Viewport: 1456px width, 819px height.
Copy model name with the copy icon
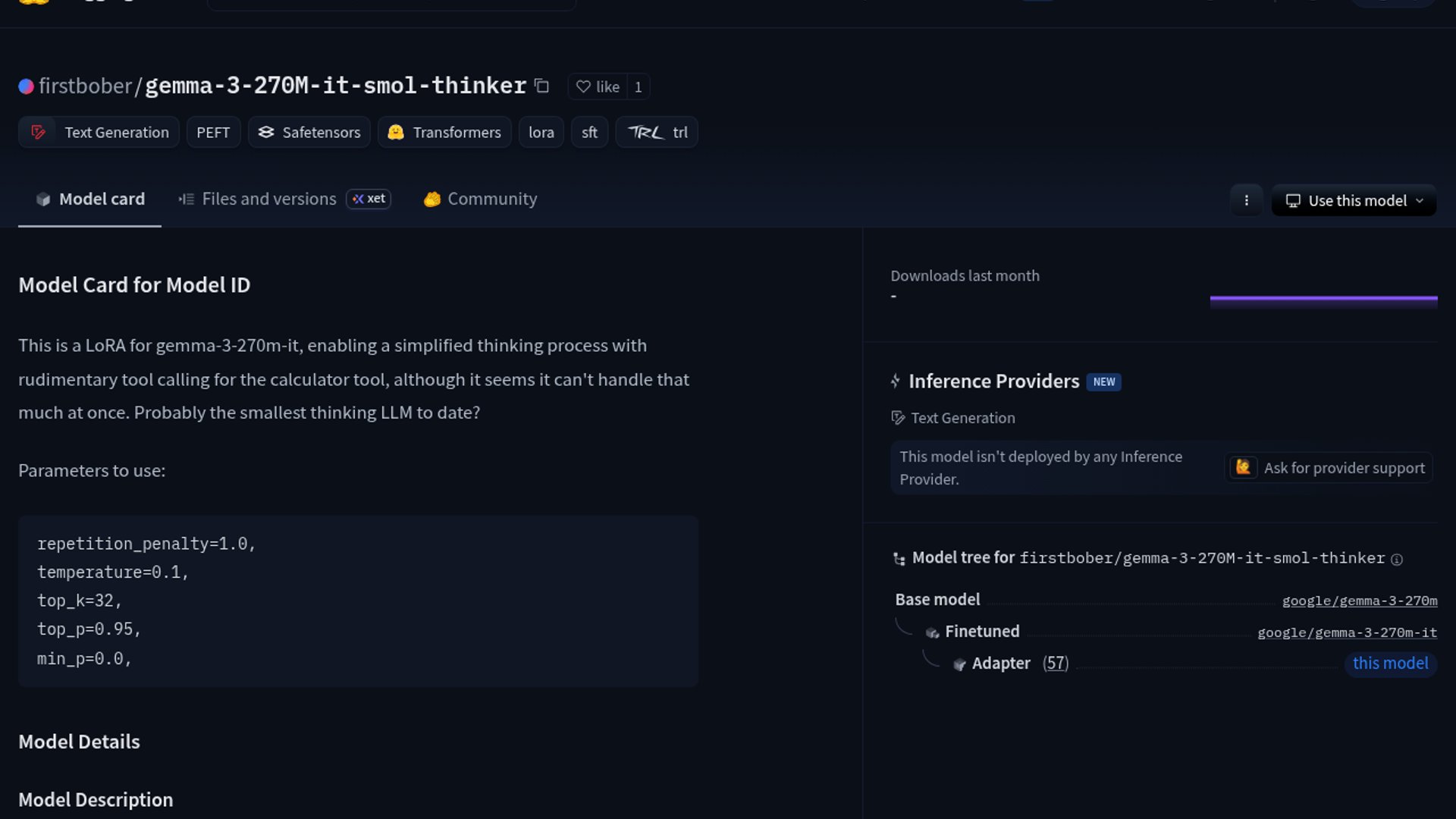[x=541, y=86]
